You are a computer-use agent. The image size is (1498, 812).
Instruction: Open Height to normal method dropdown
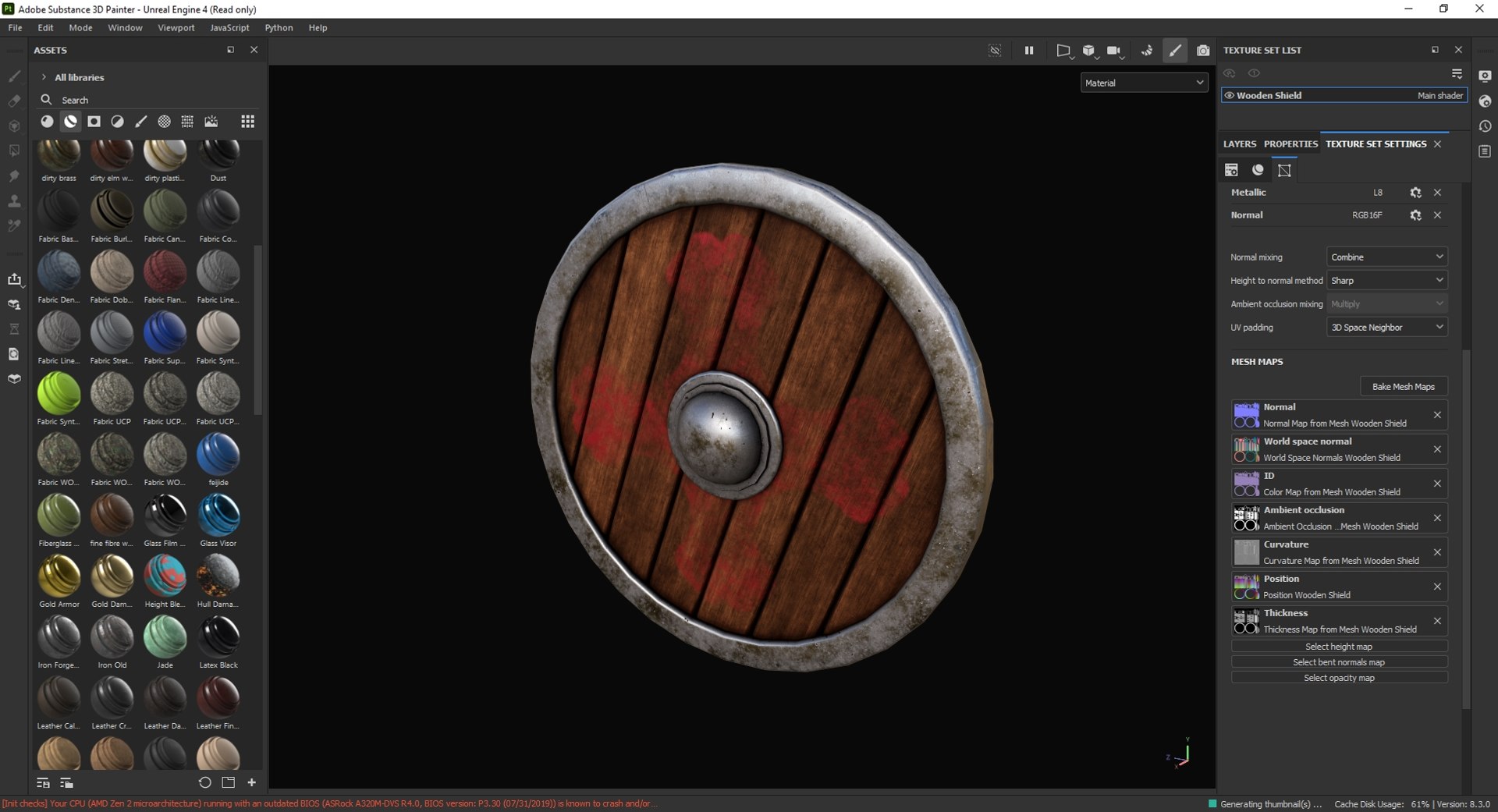tap(1387, 281)
